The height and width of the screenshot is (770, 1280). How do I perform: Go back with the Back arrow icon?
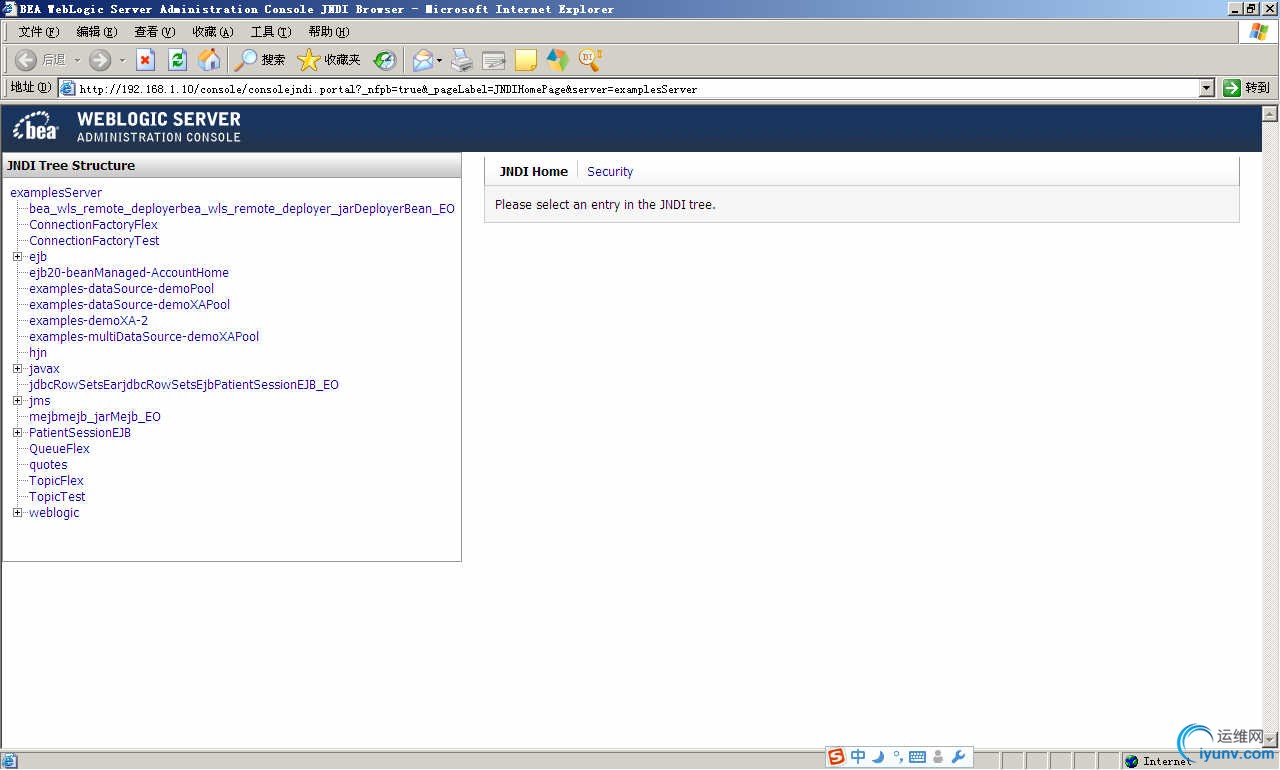tap(26, 60)
